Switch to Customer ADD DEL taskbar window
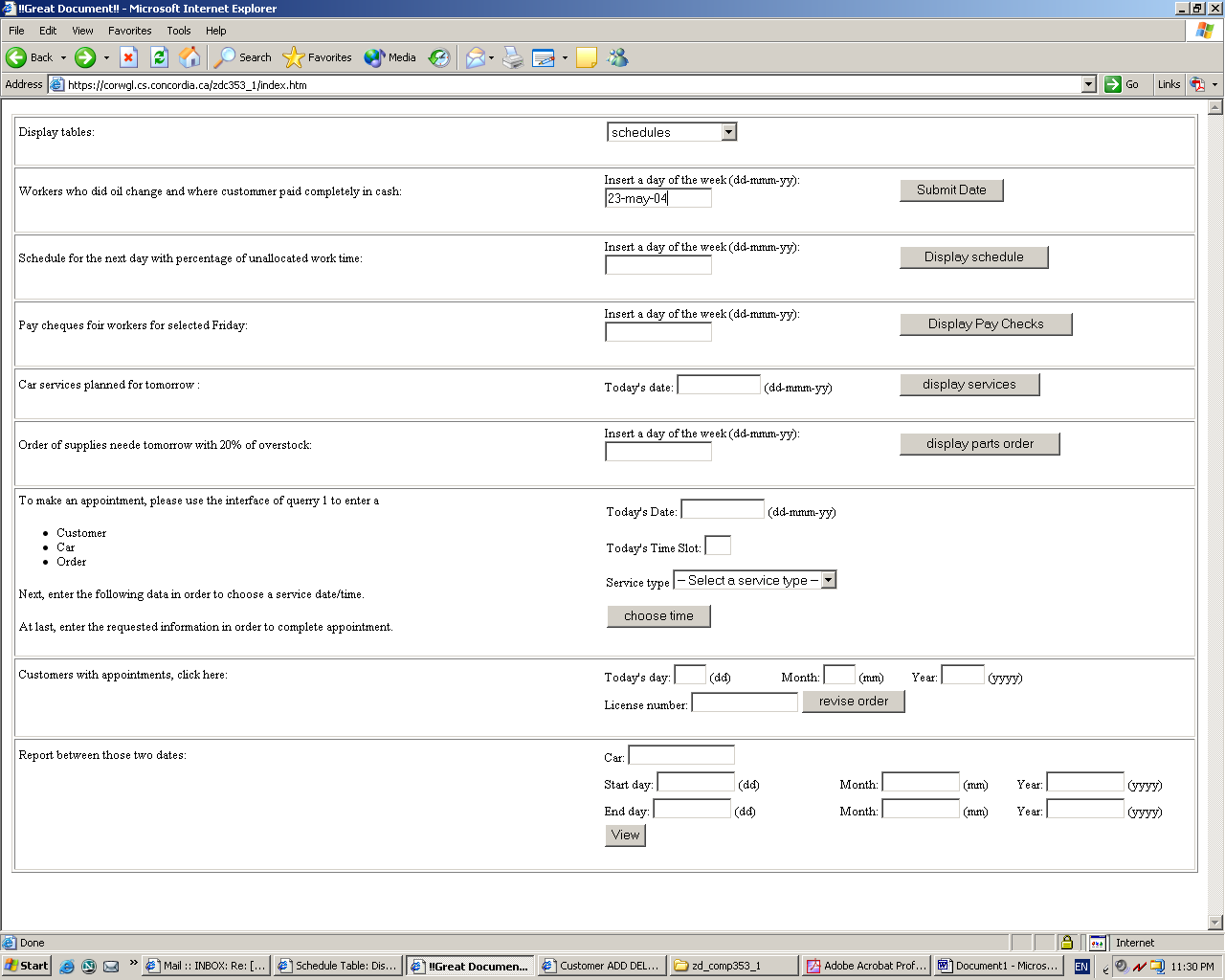Viewport: 1225px width, 980px height. pyautogui.click(x=601, y=967)
